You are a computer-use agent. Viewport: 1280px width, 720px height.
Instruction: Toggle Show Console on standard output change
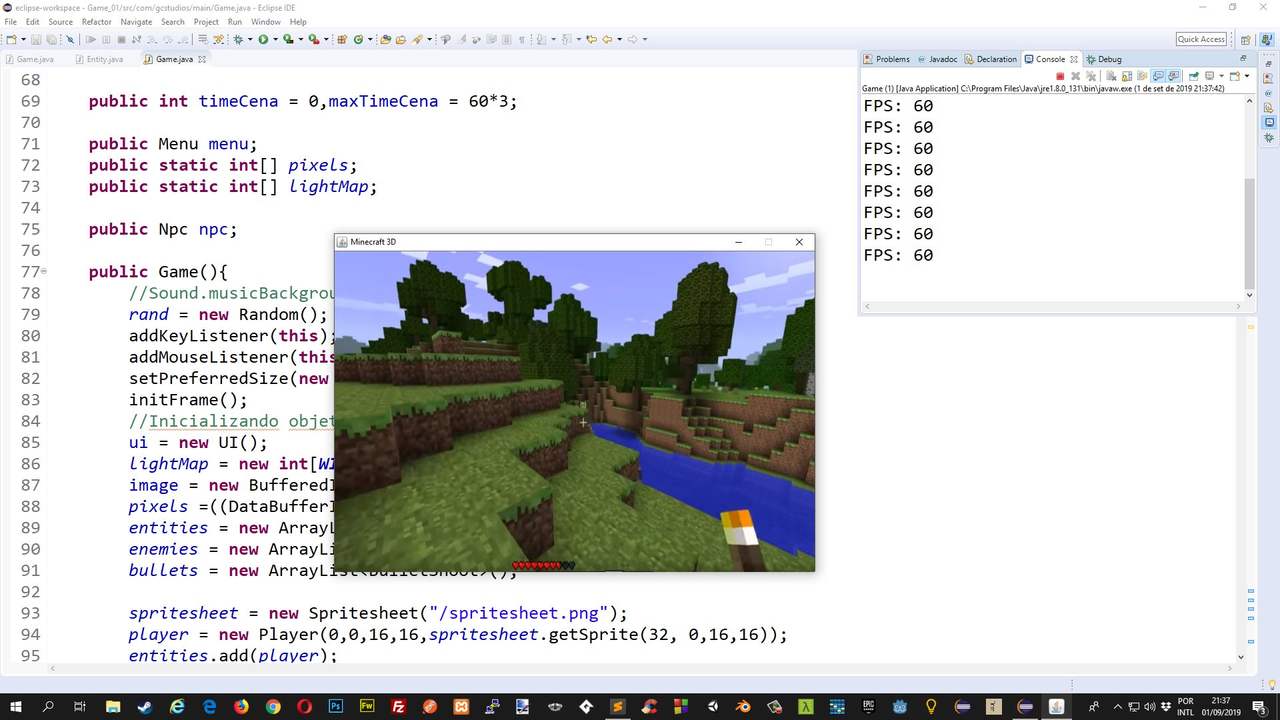[1158, 76]
